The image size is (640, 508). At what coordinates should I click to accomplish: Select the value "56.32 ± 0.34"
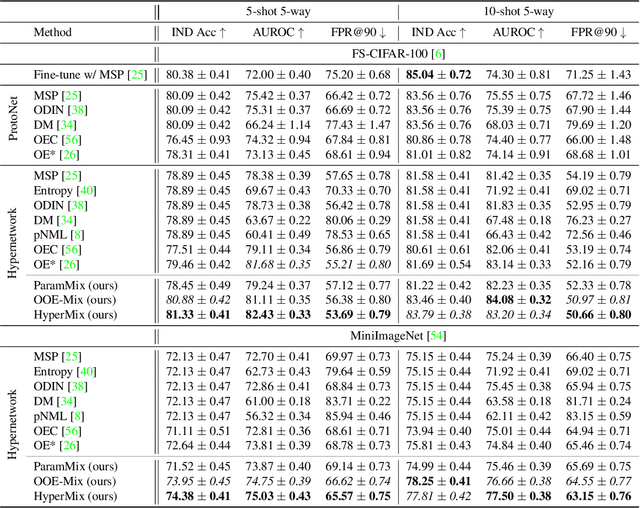coord(278,416)
